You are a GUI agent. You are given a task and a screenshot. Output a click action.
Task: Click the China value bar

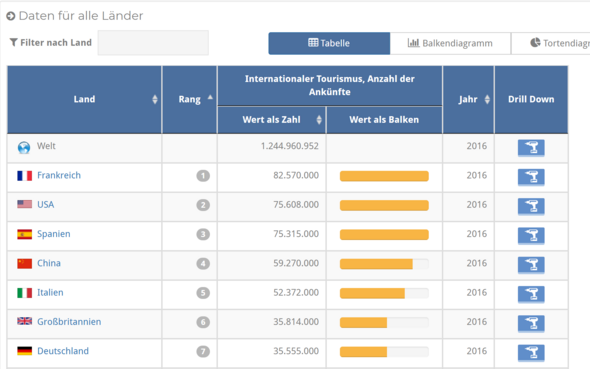pos(384,264)
